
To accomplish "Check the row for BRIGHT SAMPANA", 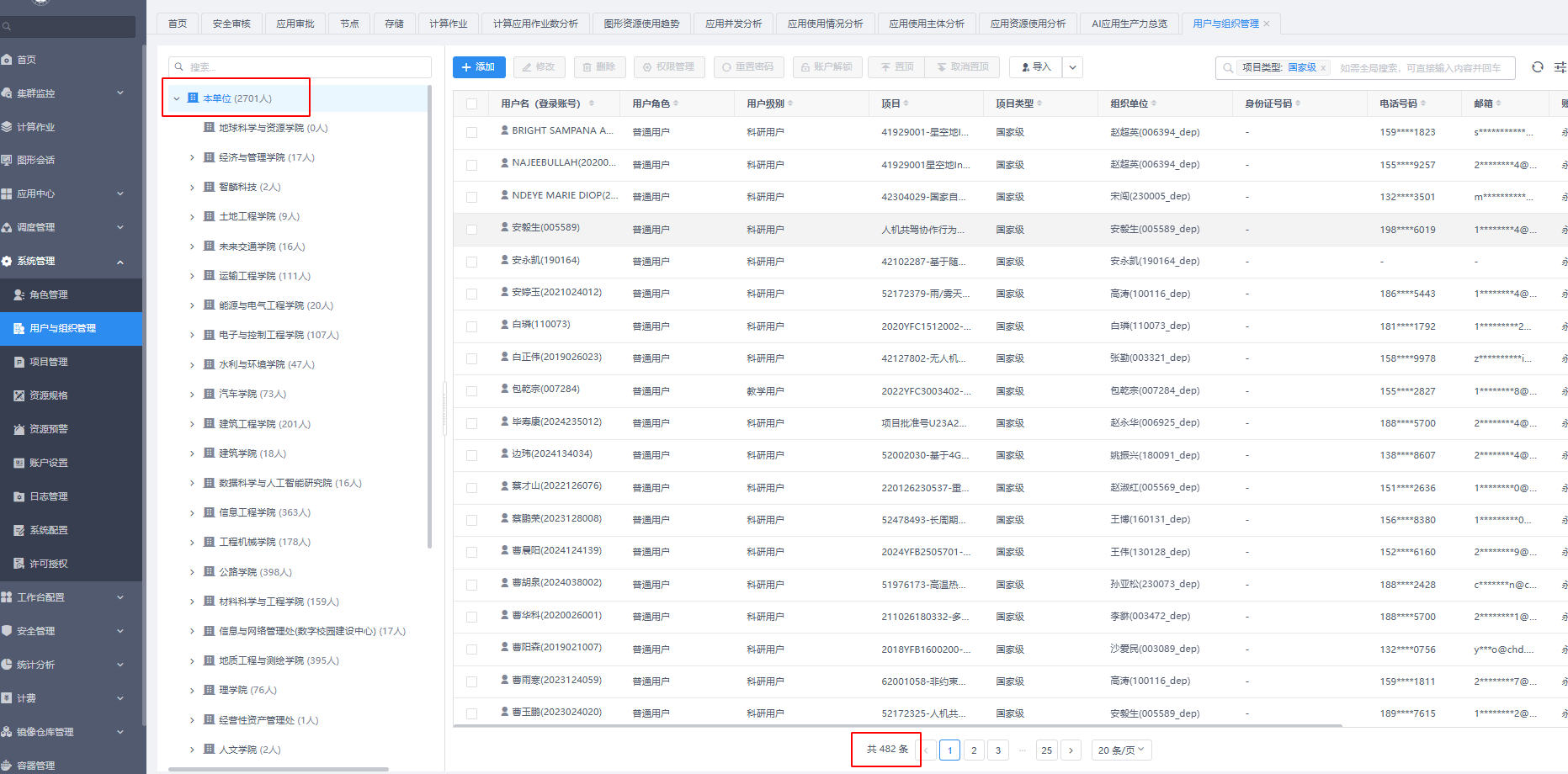I will [471, 132].
